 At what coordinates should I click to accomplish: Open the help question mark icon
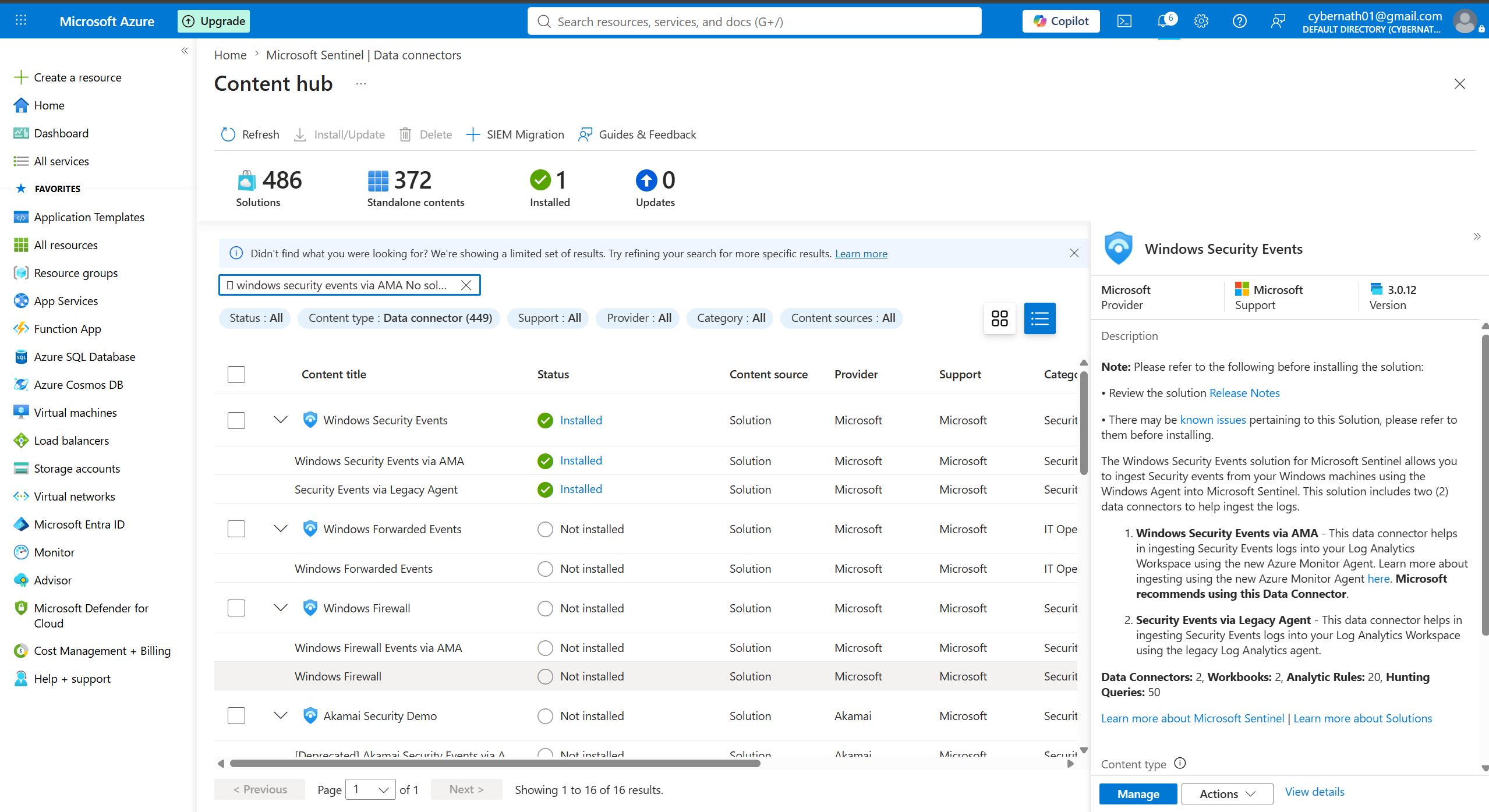pyautogui.click(x=1240, y=22)
